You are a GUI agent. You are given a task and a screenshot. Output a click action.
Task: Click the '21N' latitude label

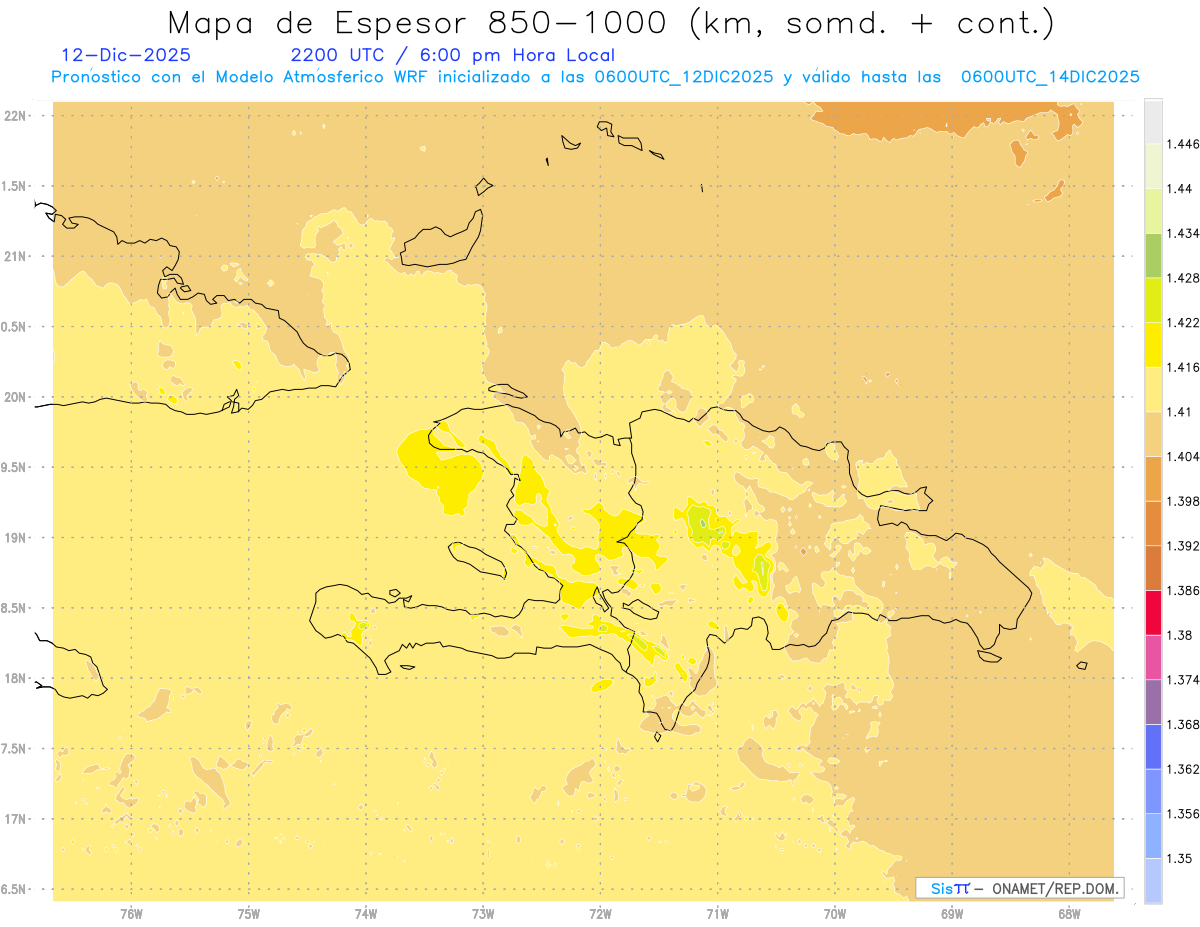tap(17, 256)
